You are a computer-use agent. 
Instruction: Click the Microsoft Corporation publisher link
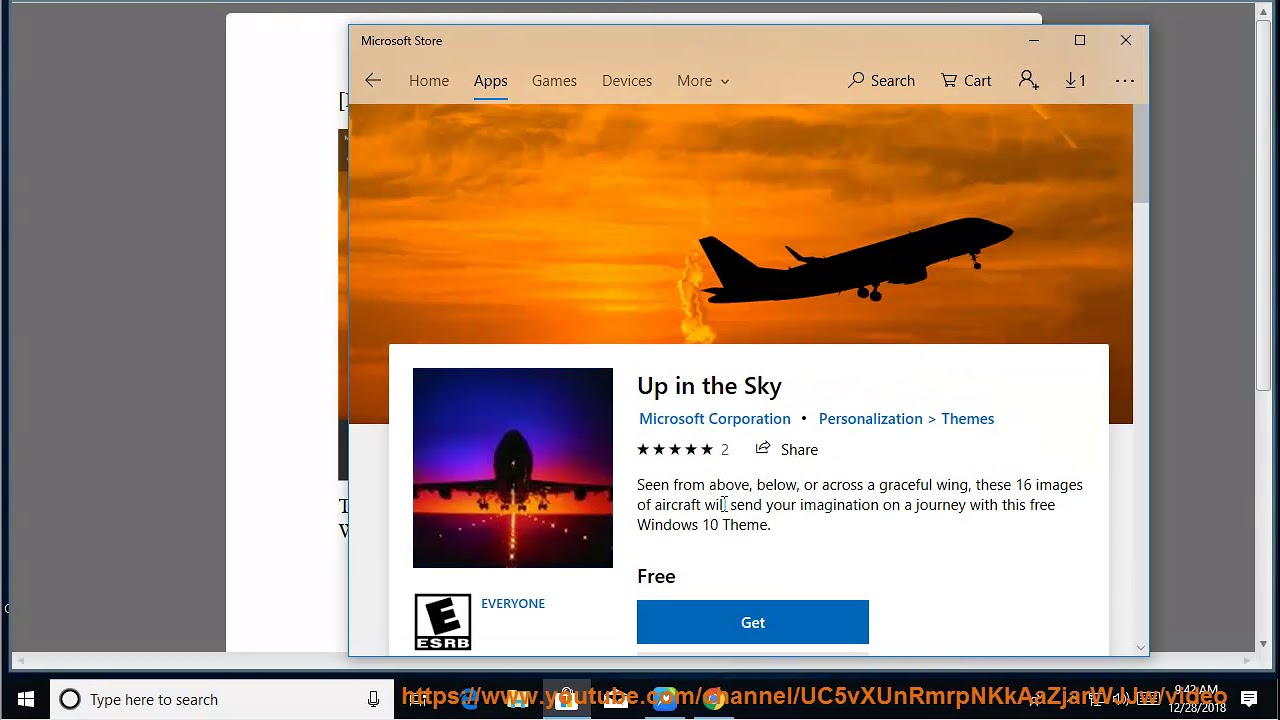pyautogui.click(x=715, y=419)
